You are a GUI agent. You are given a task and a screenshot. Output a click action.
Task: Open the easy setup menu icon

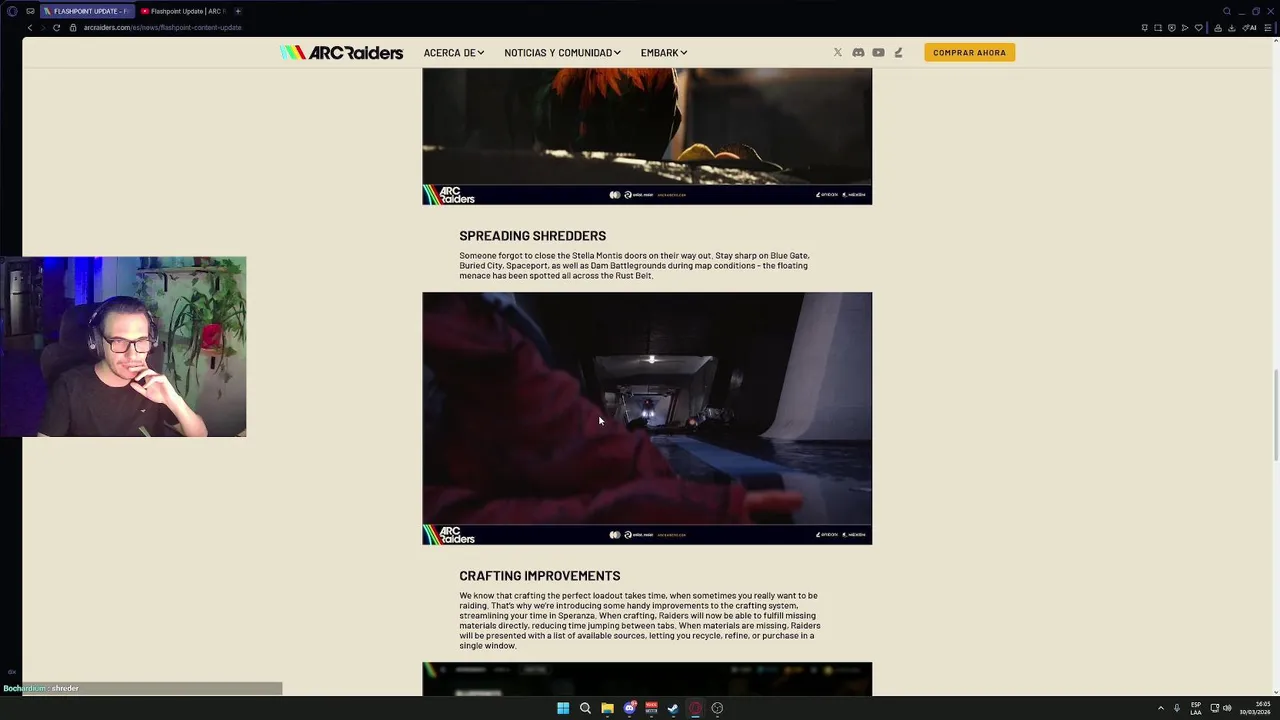coord(1268,27)
